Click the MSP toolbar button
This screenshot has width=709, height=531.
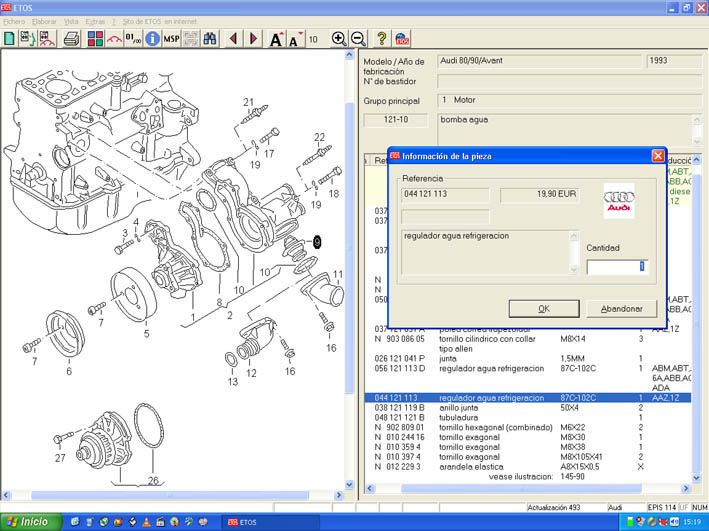tap(171, 38)
